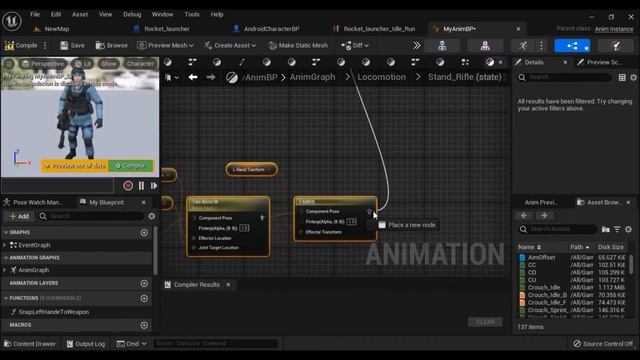
Task: Select the Blueprint graph mode icon
Action: [572, 46]
